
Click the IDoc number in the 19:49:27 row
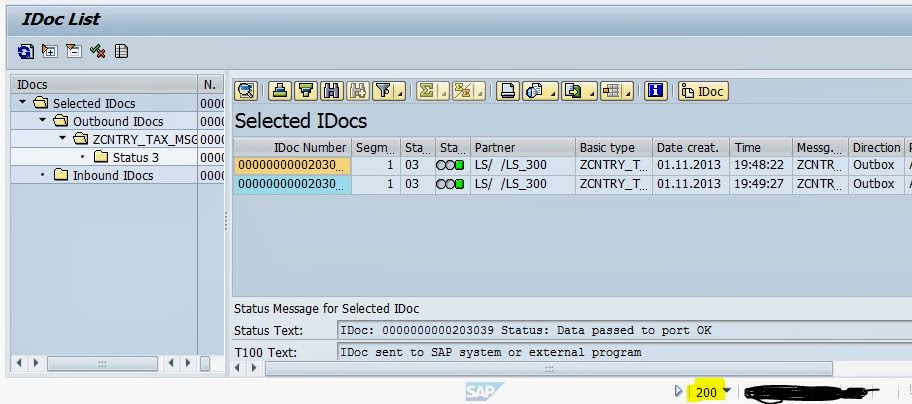click(x=293, y=184)
